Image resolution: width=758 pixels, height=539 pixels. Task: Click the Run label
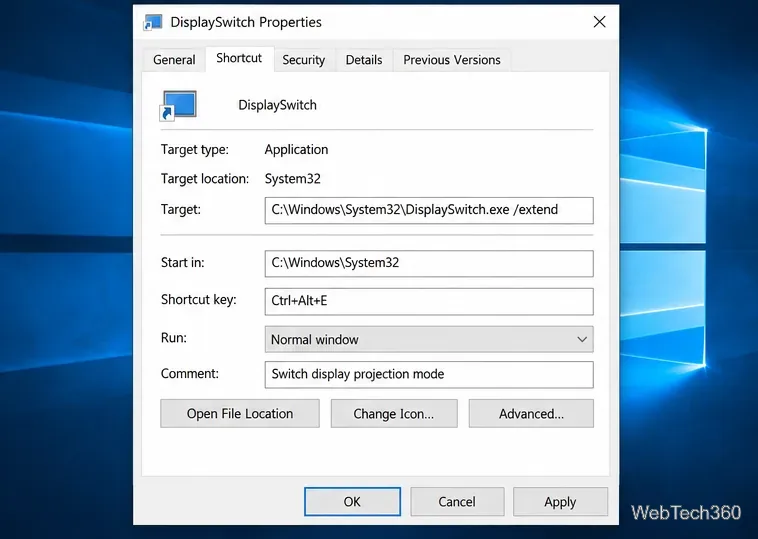[174, 337]
